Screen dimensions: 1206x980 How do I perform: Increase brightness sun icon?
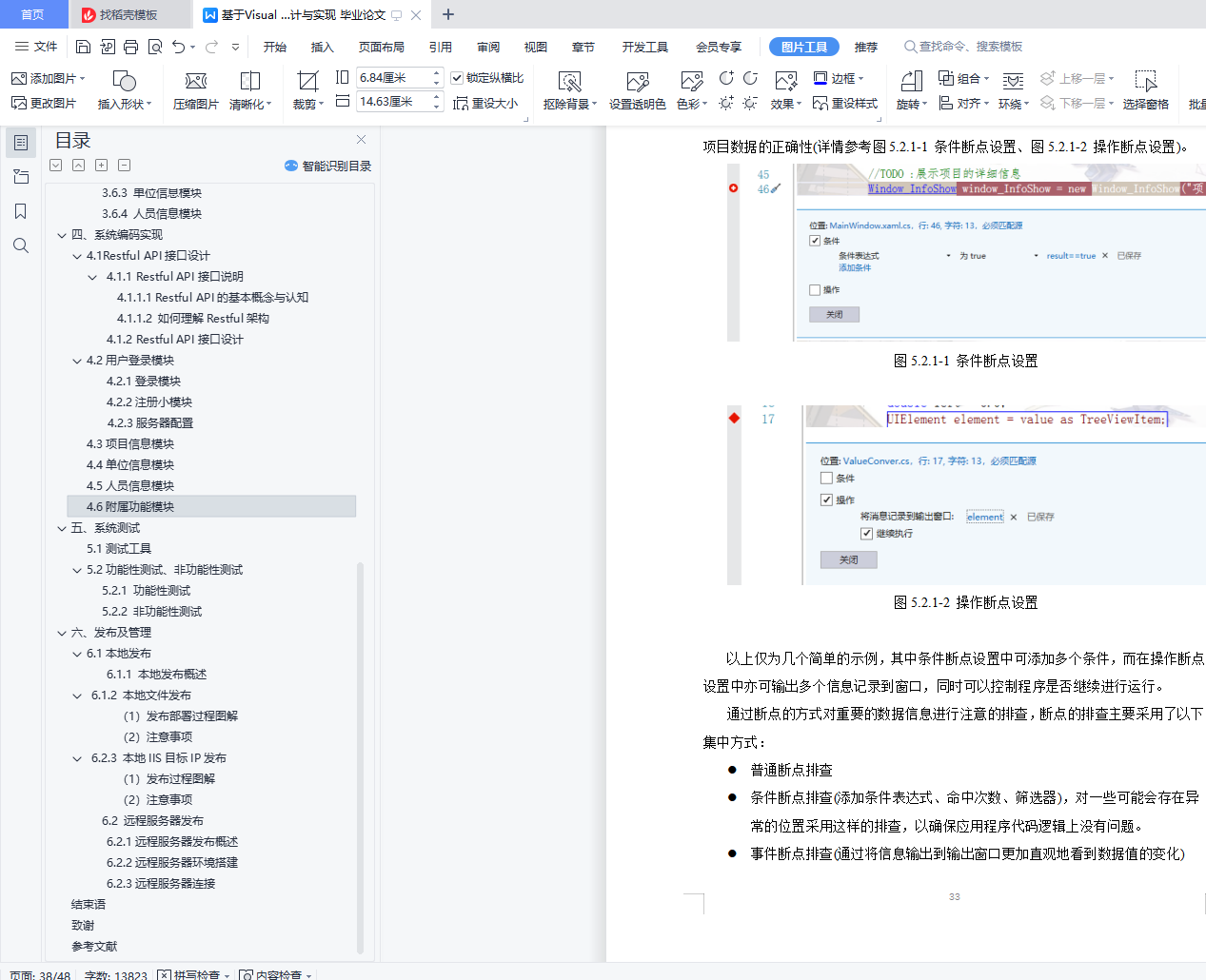[726, 103]
